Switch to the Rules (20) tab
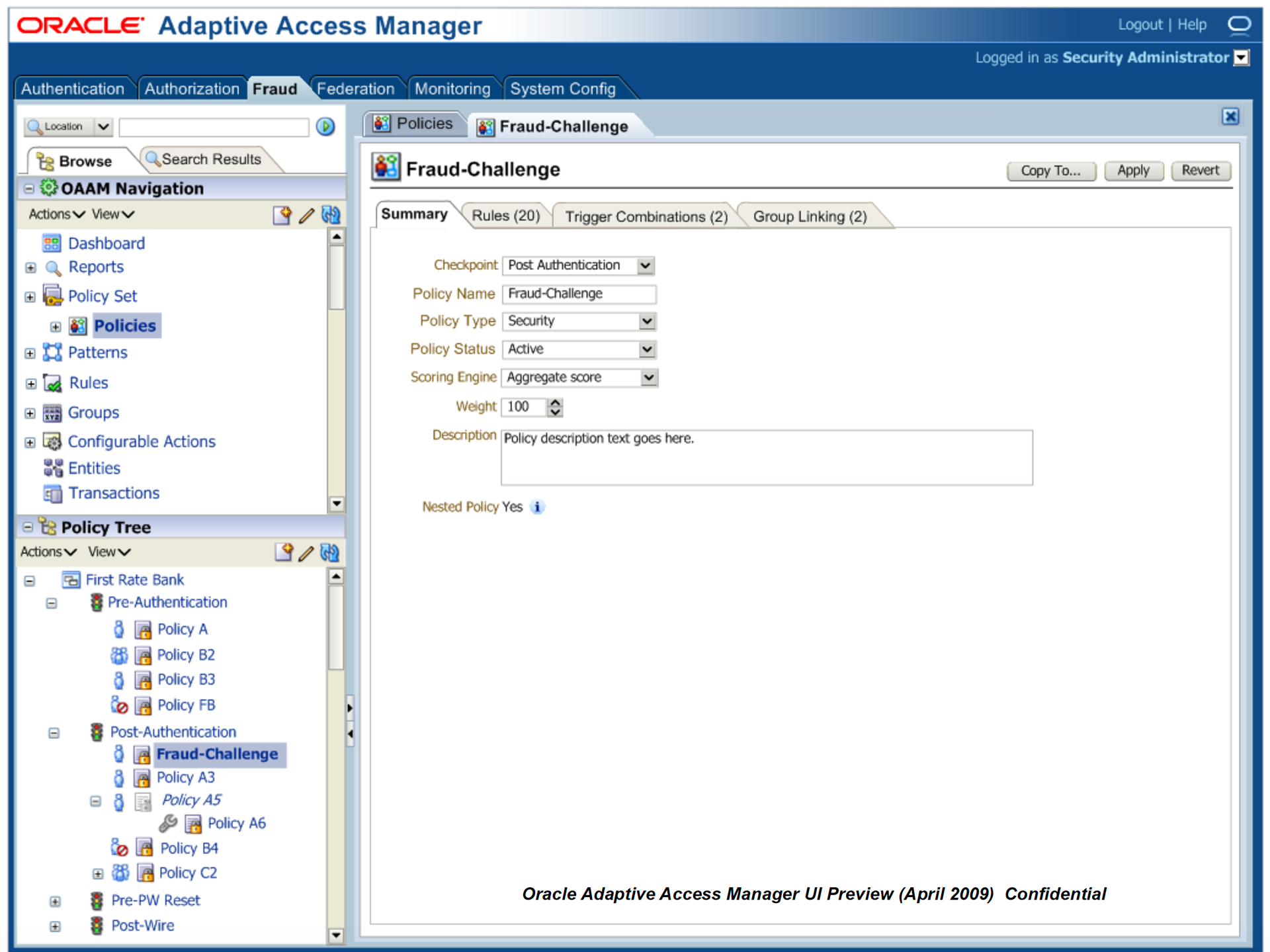1270x952 pixels. click(x=506, y=216)
